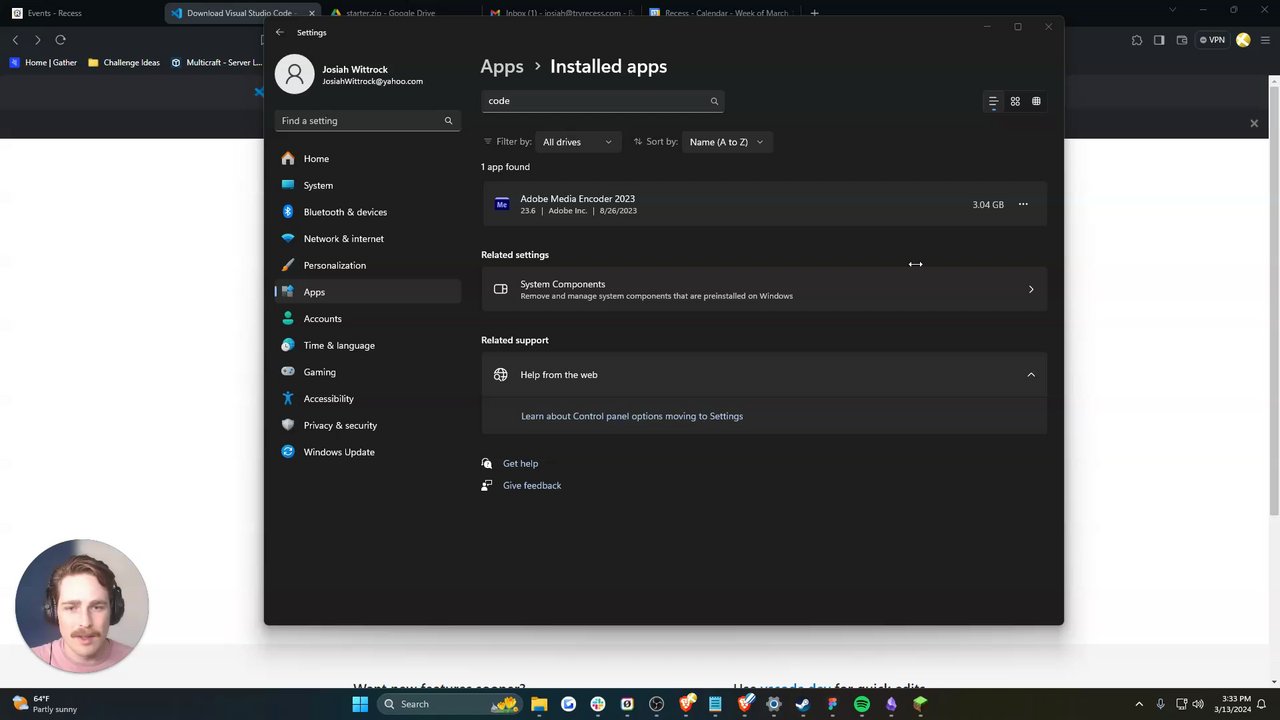
Task: Switch installed apps to table view
Action: coord(1036,101)
